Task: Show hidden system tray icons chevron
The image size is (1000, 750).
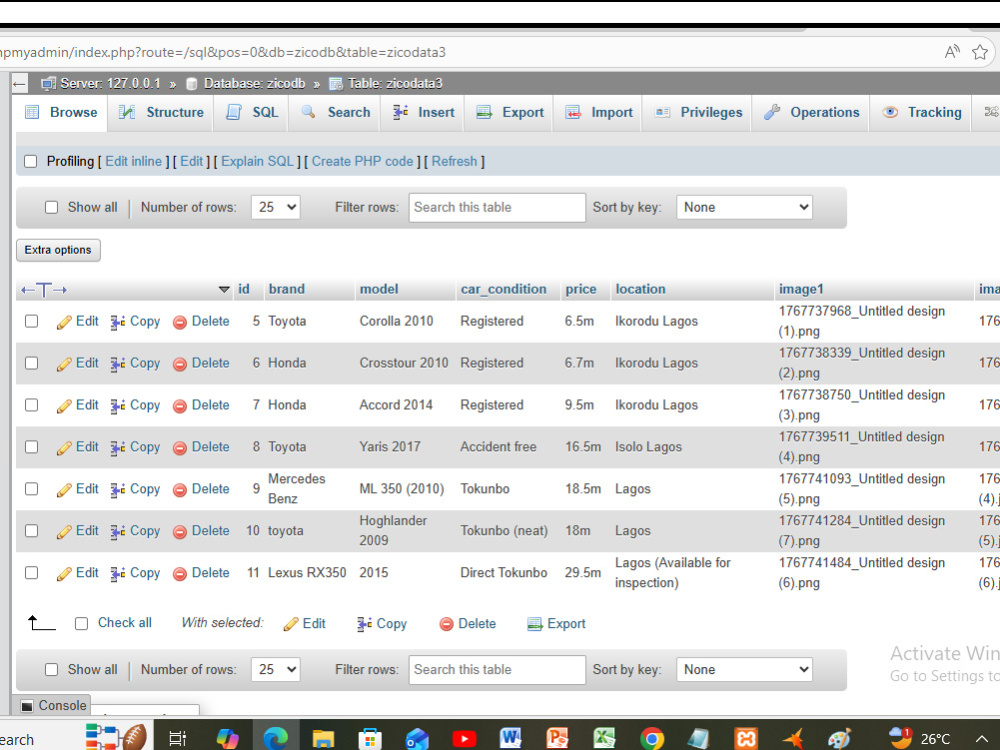Action: click(982, 739)
